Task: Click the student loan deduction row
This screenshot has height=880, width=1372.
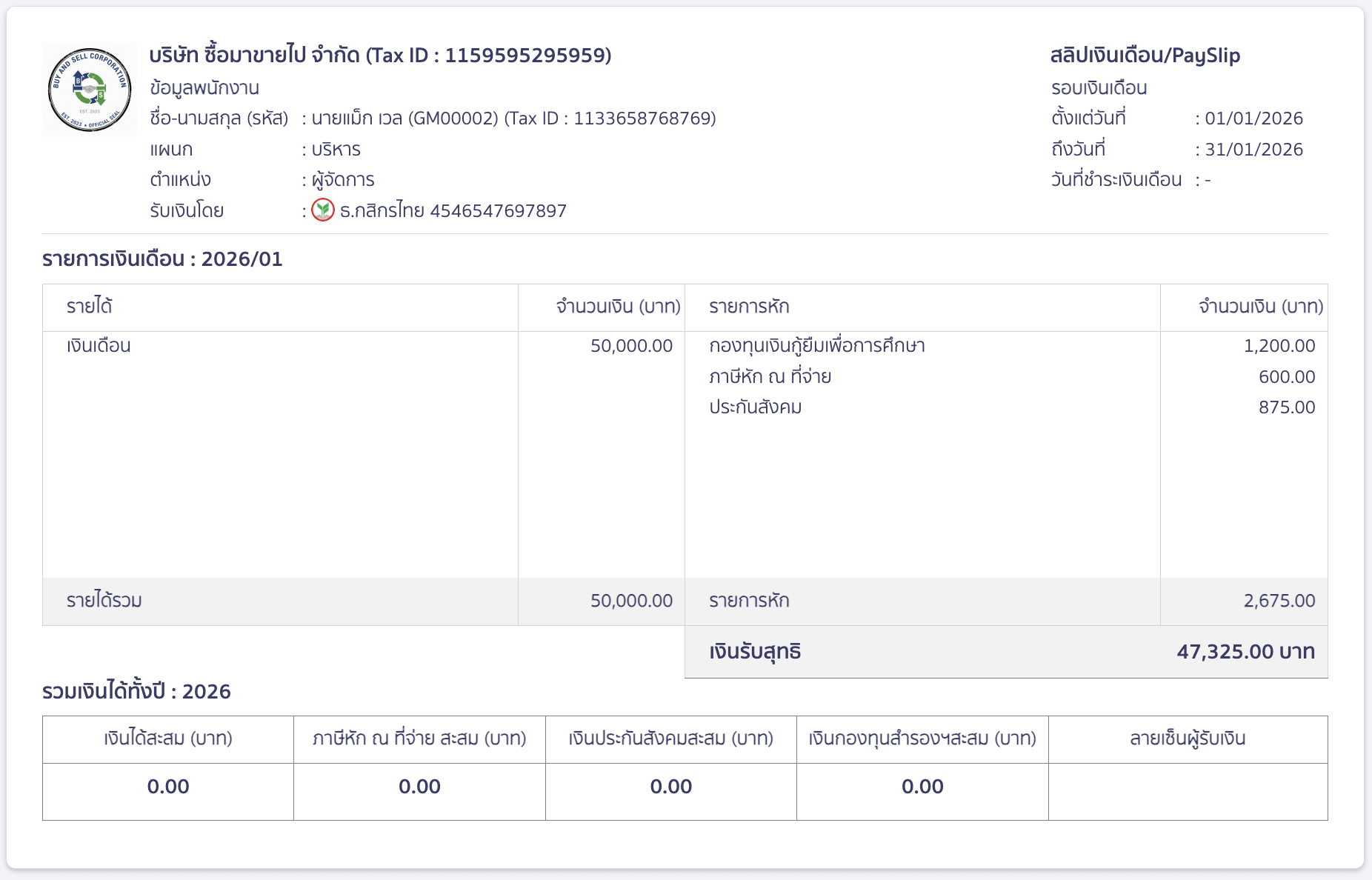Action: [816, 345]
